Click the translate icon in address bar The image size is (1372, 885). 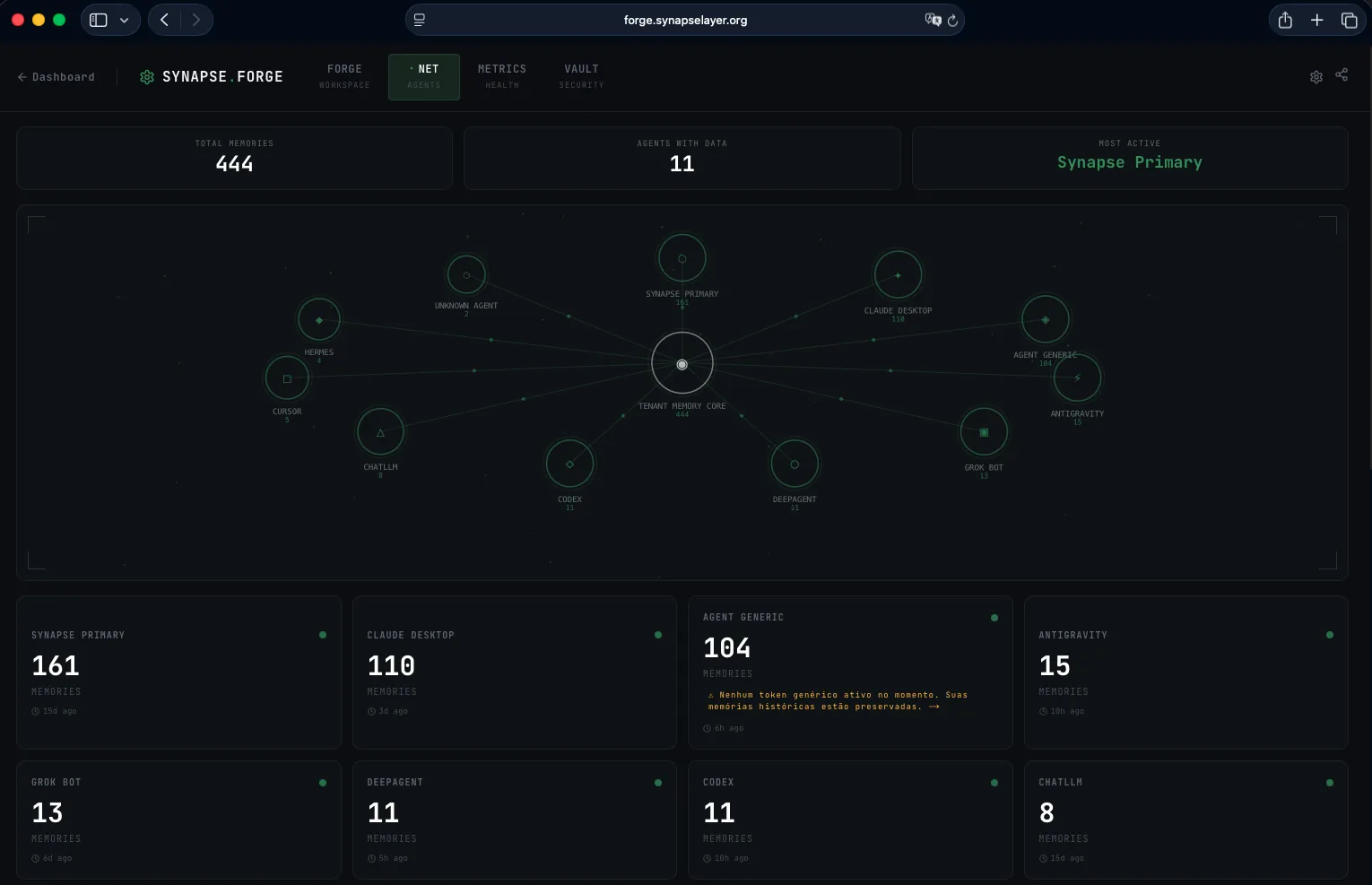(x=933, y=20)
